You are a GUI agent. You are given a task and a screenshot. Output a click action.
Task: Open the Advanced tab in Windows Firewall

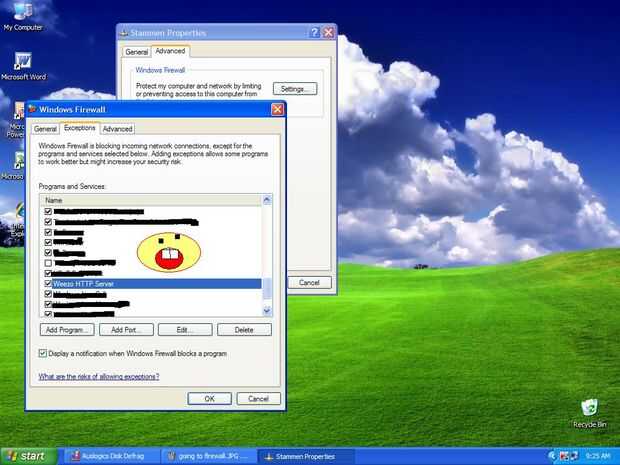pyautogui.click(x=117, y=129)
